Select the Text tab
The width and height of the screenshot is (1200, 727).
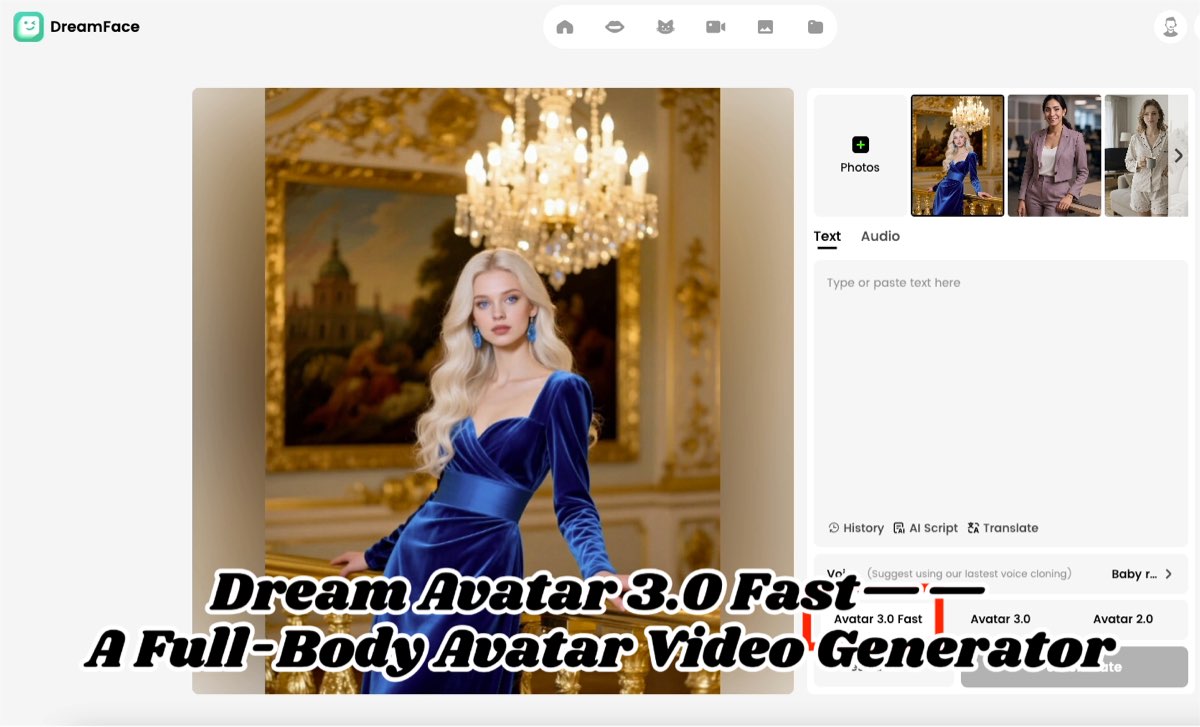[x=827, y=236]
